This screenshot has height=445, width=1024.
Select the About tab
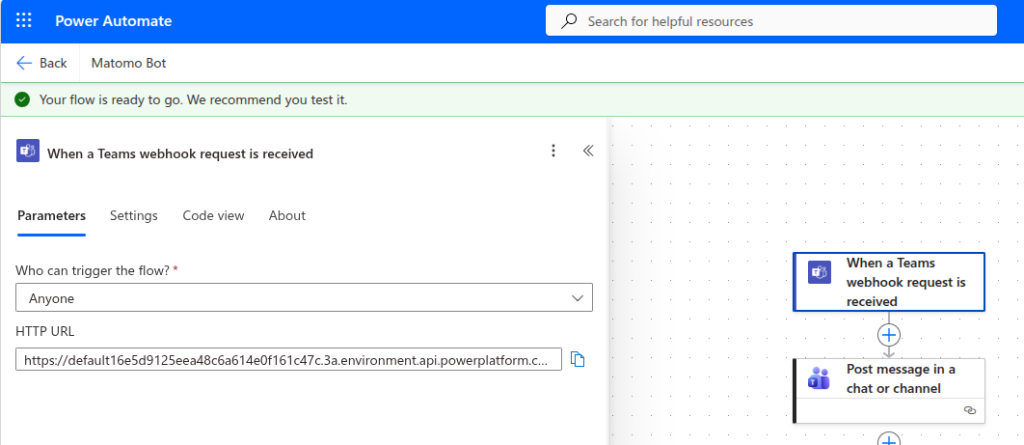tap(287, 216)
